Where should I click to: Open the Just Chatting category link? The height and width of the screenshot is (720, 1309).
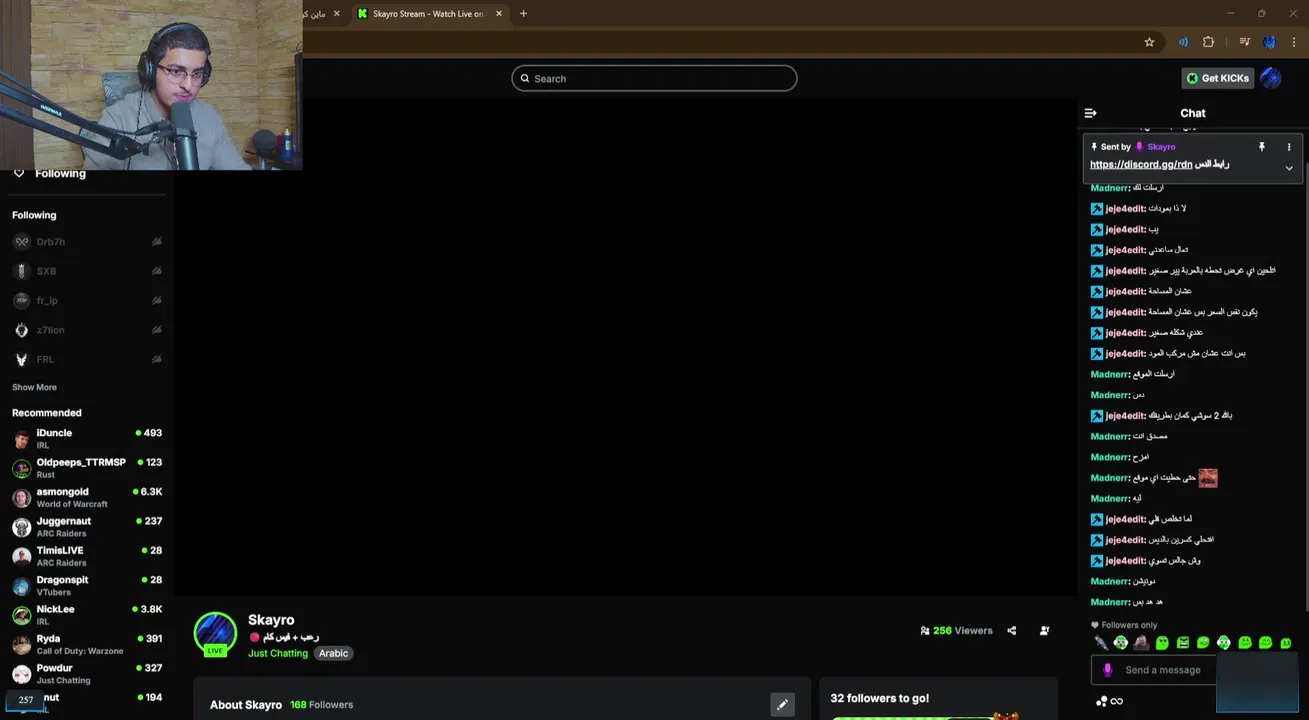coord(278,653)
